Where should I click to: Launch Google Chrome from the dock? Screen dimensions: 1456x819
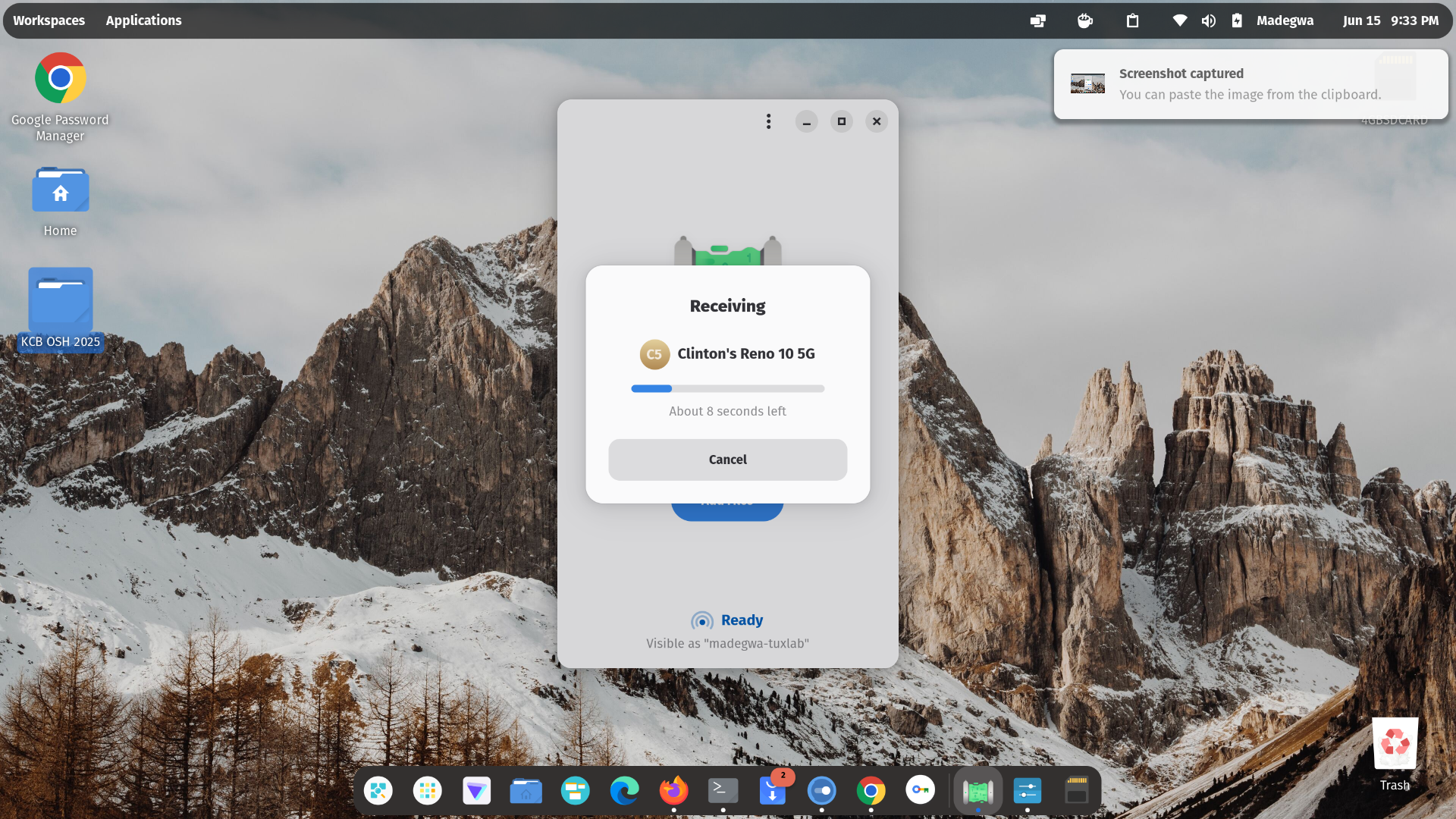click(x=871, y=791)
